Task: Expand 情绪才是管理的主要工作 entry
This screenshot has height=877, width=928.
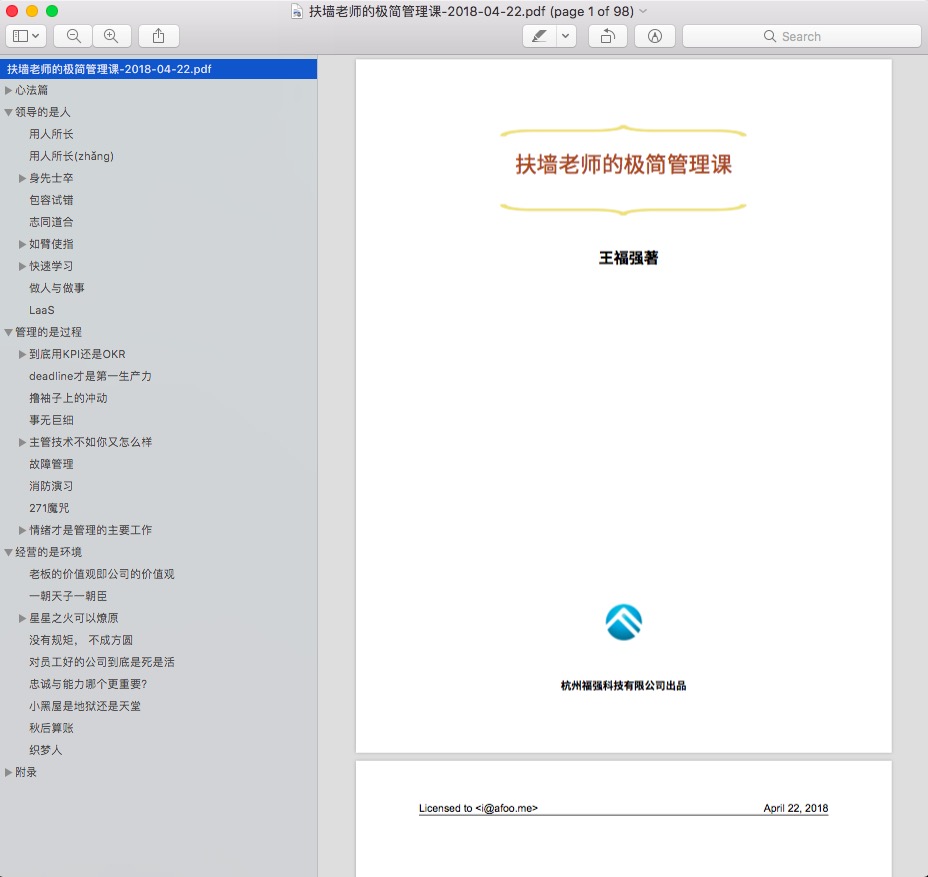Action: [22, 530]
